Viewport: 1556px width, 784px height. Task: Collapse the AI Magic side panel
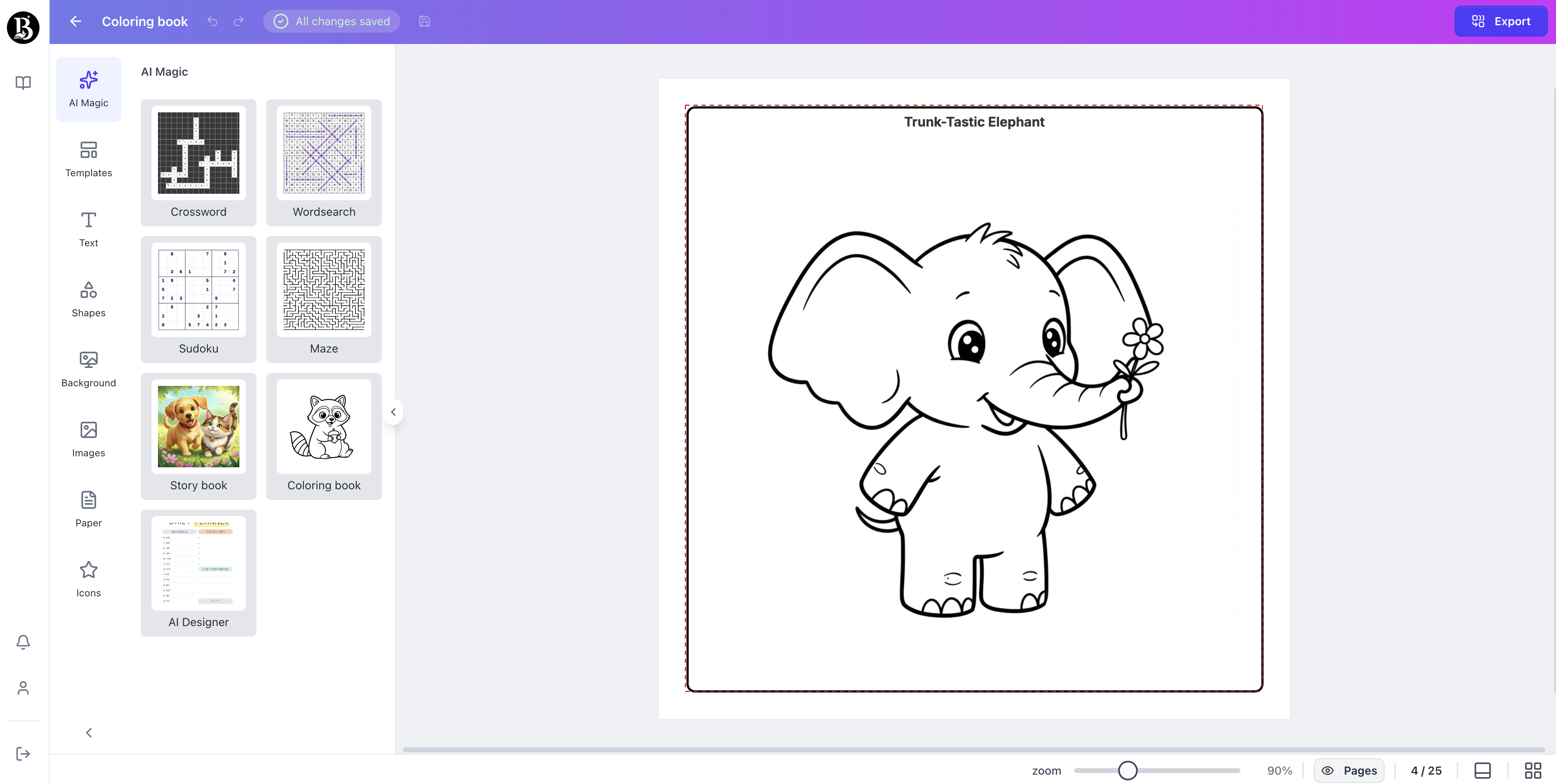pos(393,411)
